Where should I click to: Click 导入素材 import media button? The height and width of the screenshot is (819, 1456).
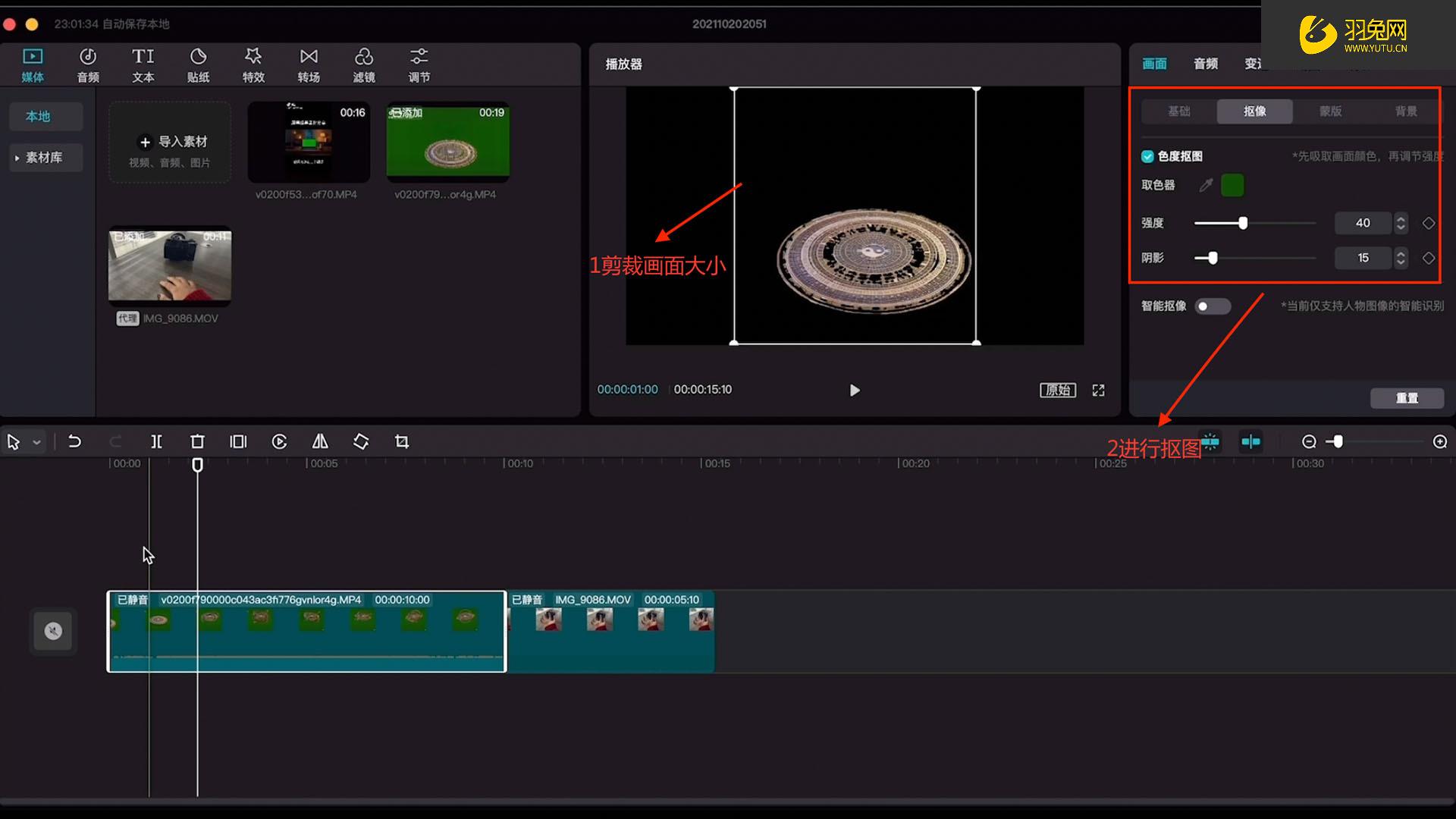pos(170,143)
